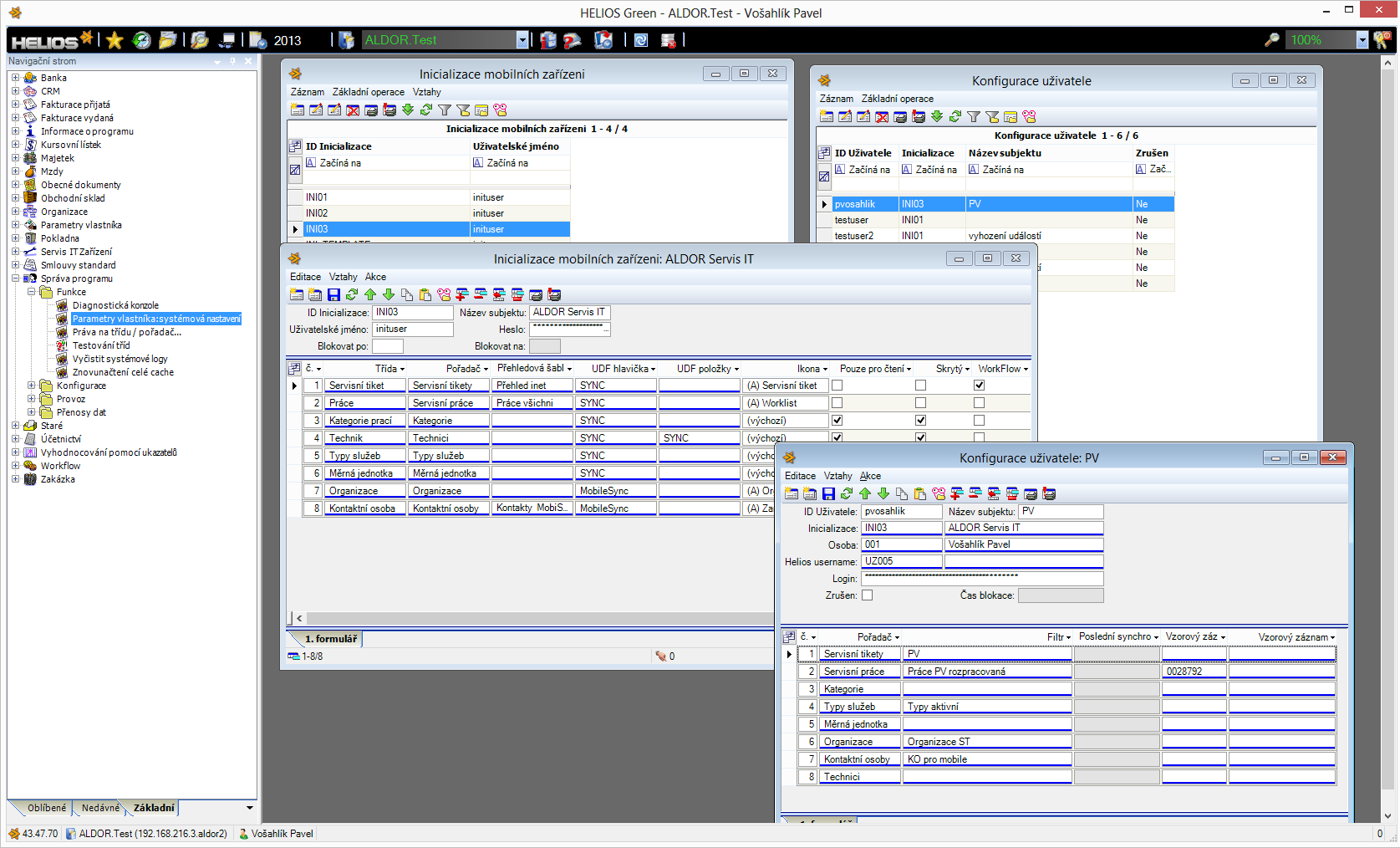Toggle Skrytý checkbox in the Kategorie prací row
Image resolution: width=1400 pixels, height=848 pixels.
pos(920,421)
